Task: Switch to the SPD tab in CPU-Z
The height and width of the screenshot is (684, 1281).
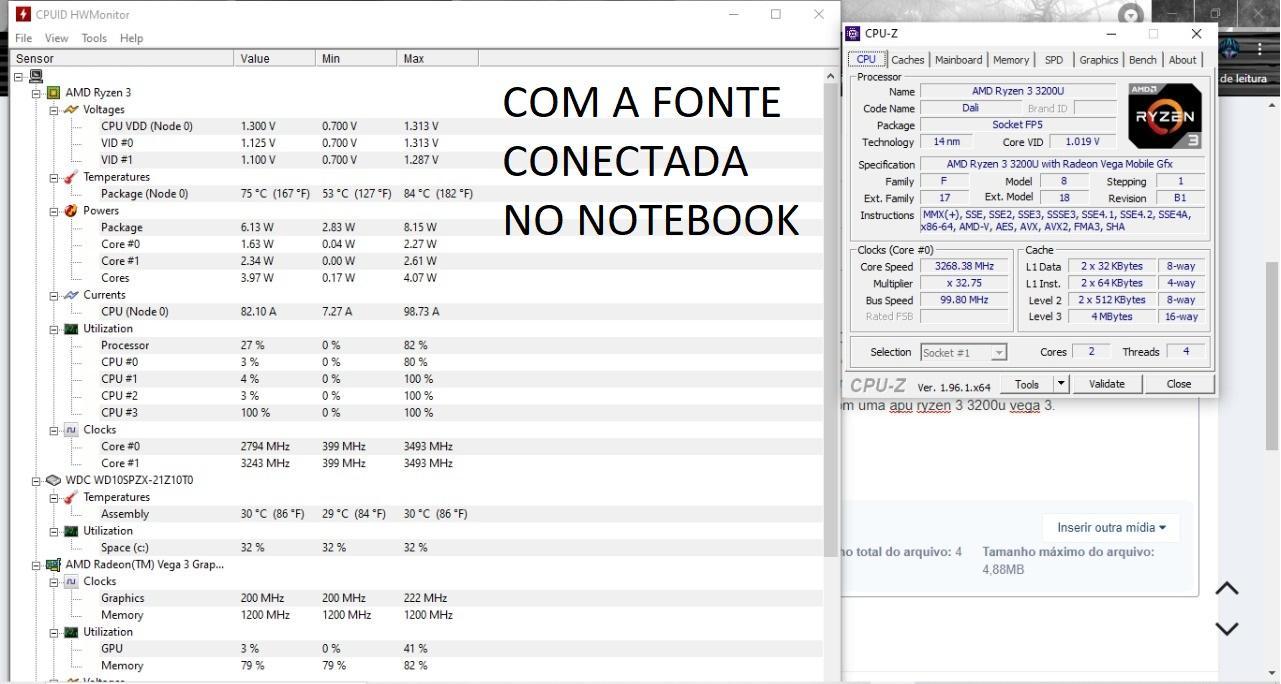Action: [x=1054, y=60]
